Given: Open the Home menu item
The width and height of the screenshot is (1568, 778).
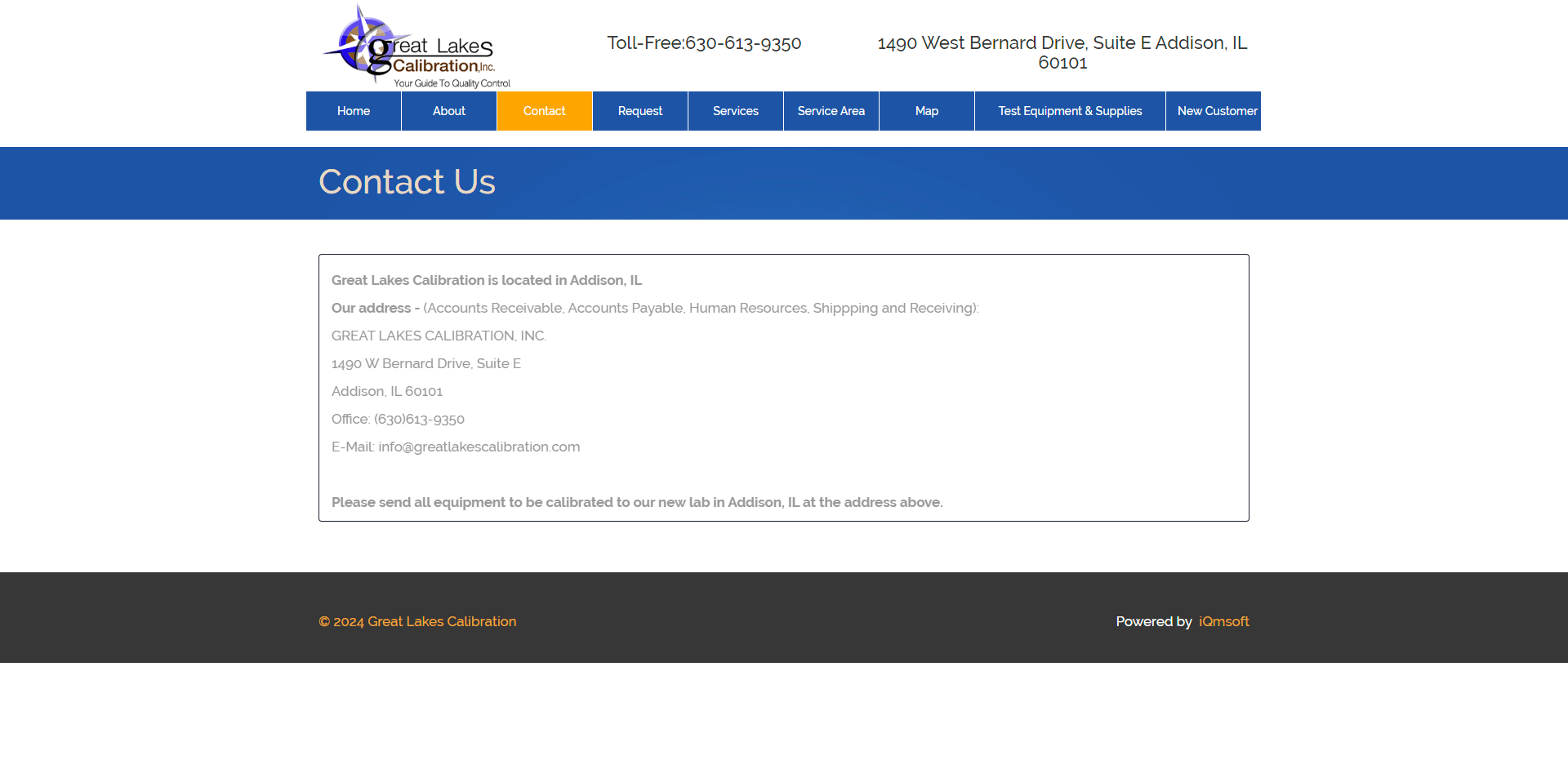Looking at the screenshot, I should [354, 111].
